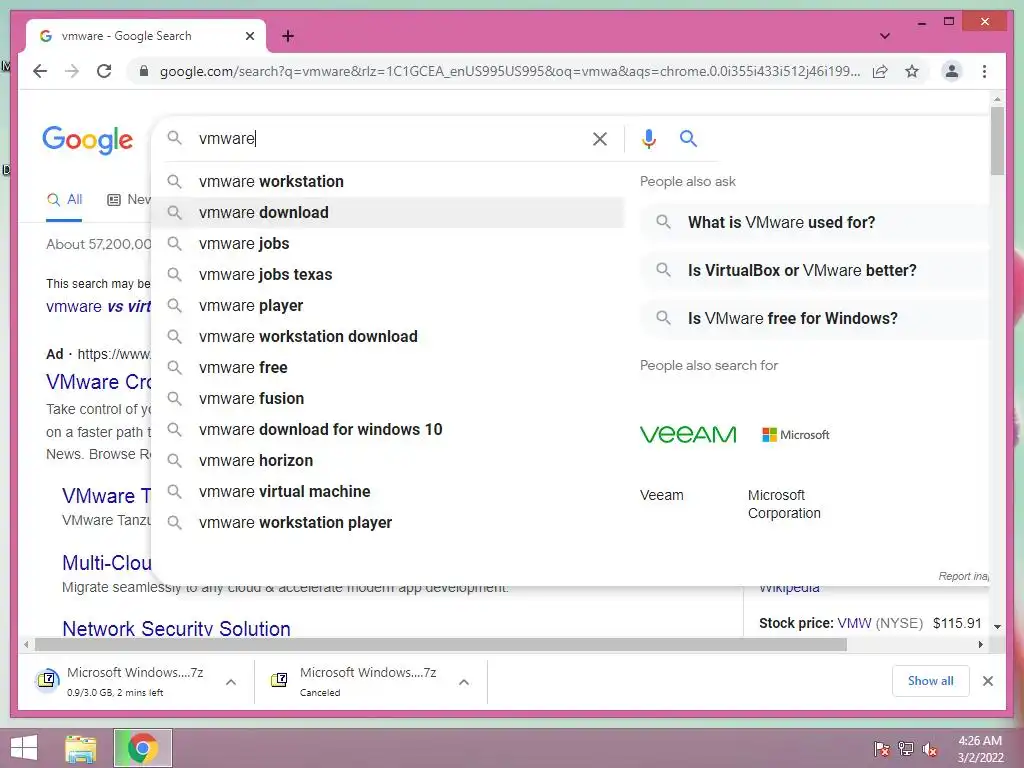This screenshot has height=768, width=1024.
Task: Select suggestion vmware horizon
Action: pyautogui.click(x=388, y=460)
